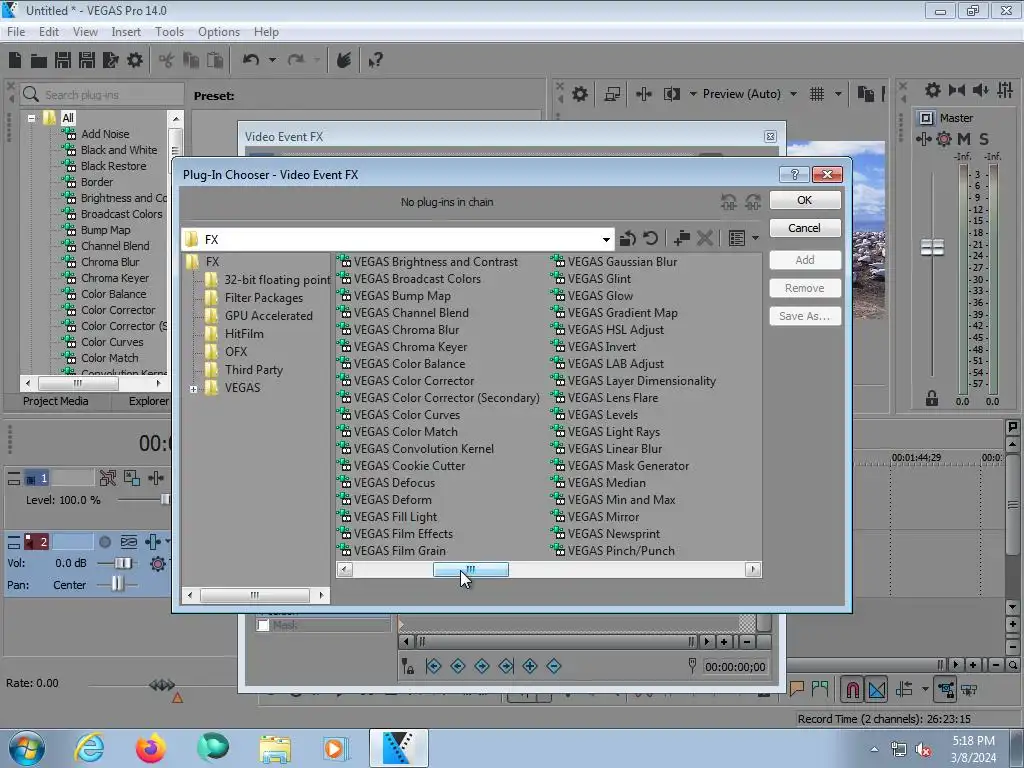Click the help ? button on Plug-In Chooser
This screenshot has width=1024, height=768.
pyautogui.click(x=794, y=174)
